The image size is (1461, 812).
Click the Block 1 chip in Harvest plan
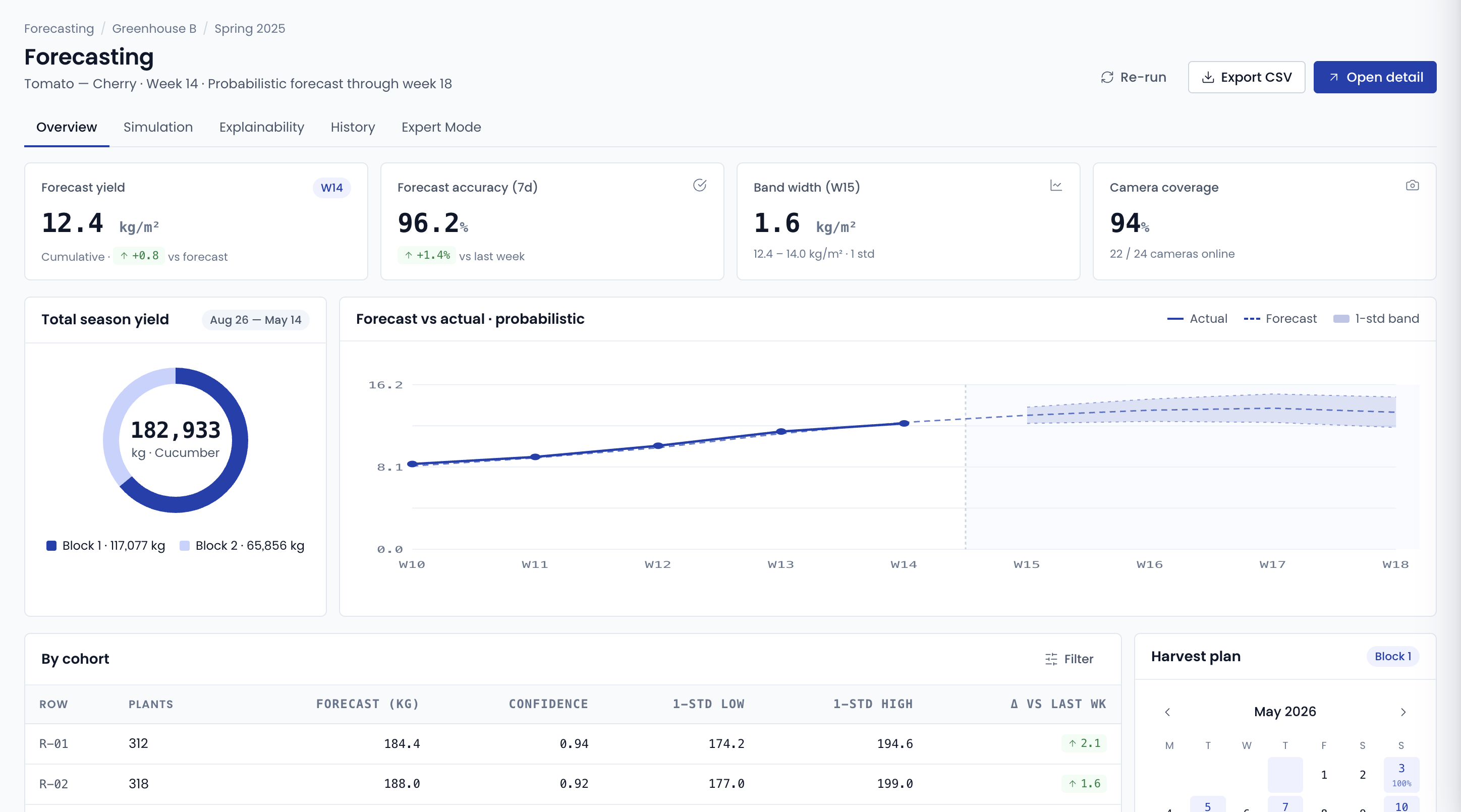tap(1392, 656)
